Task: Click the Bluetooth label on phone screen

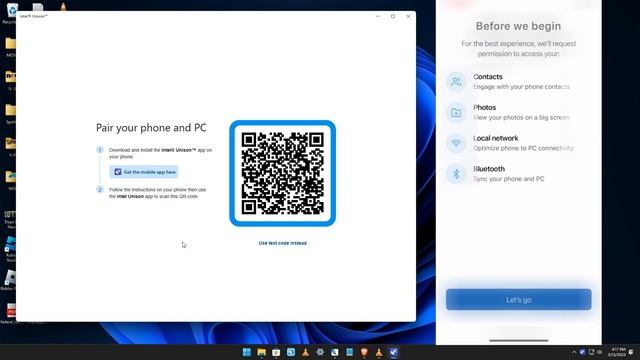Action: coord(489,169)
